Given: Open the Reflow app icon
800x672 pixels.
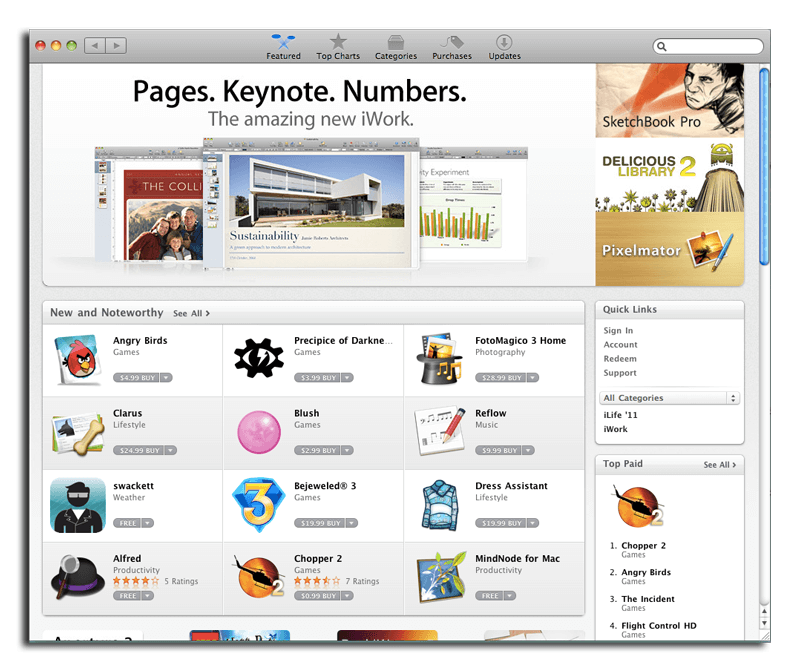Looking at the screenshot, I should tap(441, 431).
